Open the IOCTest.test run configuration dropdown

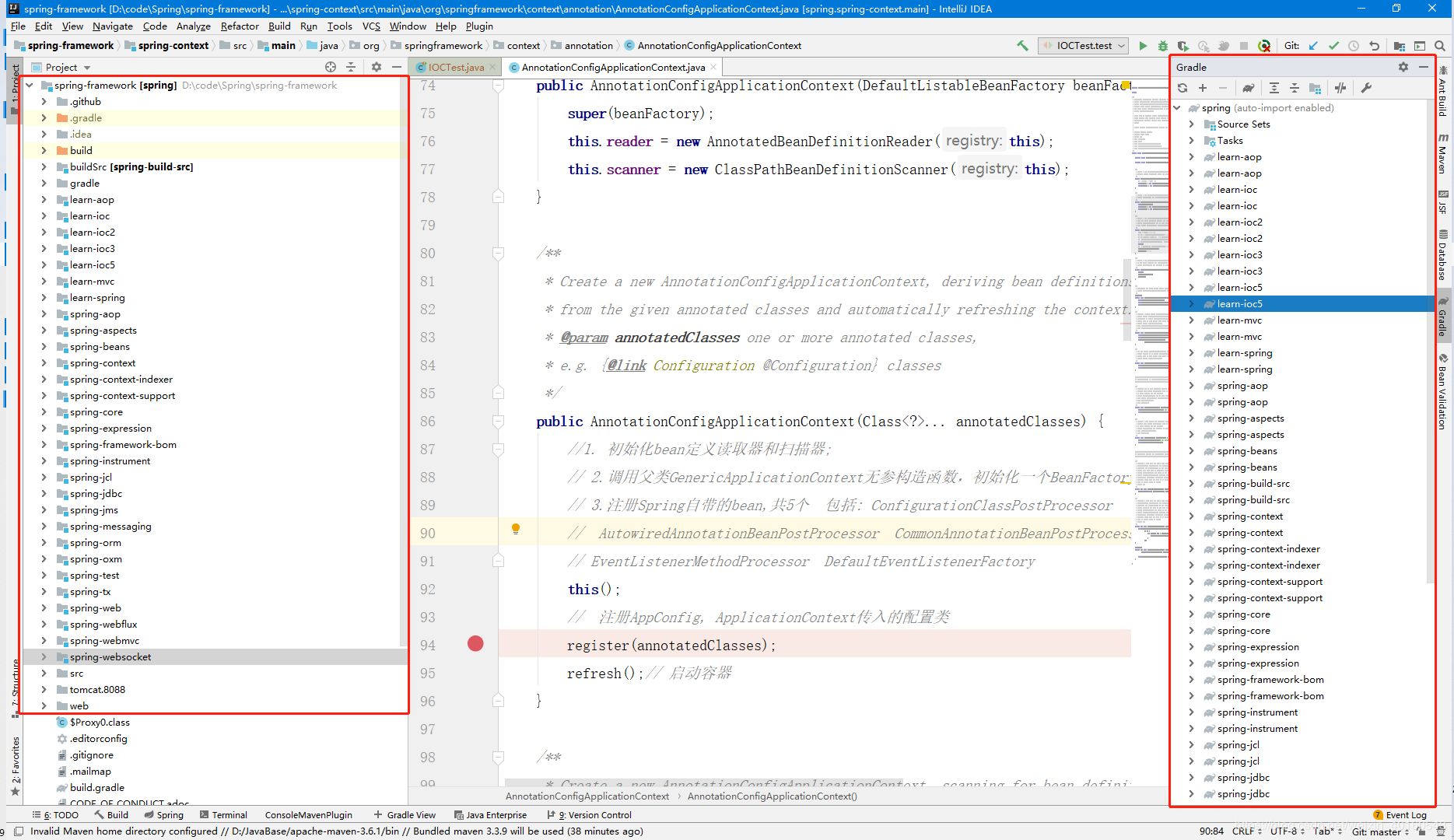1084,46
